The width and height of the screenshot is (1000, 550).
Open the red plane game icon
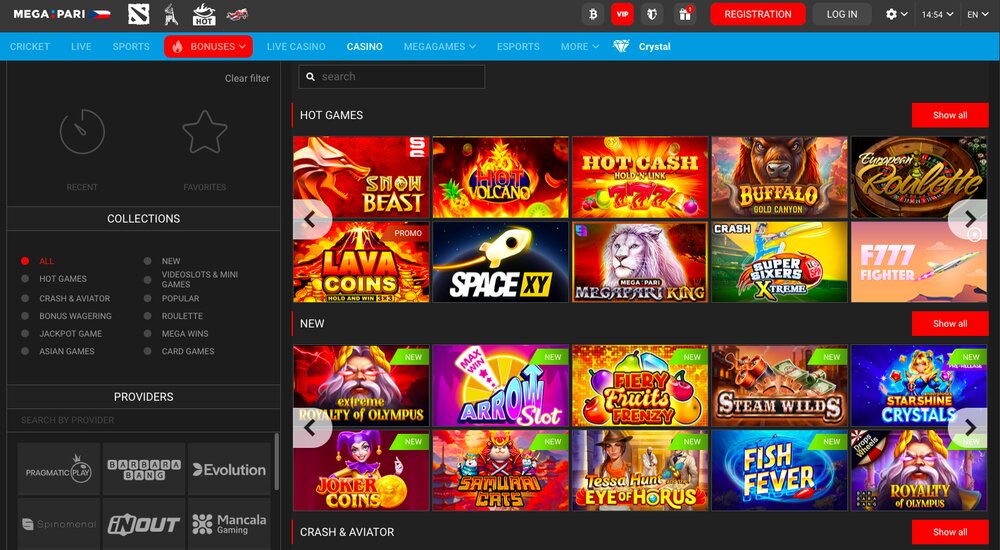point(237,14)
